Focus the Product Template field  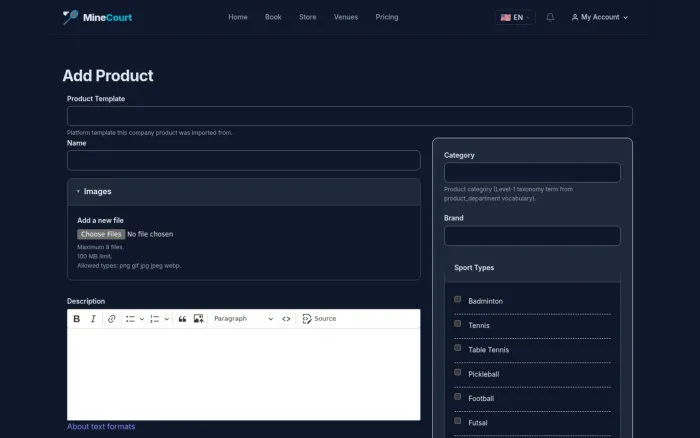click(x=350, y=116)
